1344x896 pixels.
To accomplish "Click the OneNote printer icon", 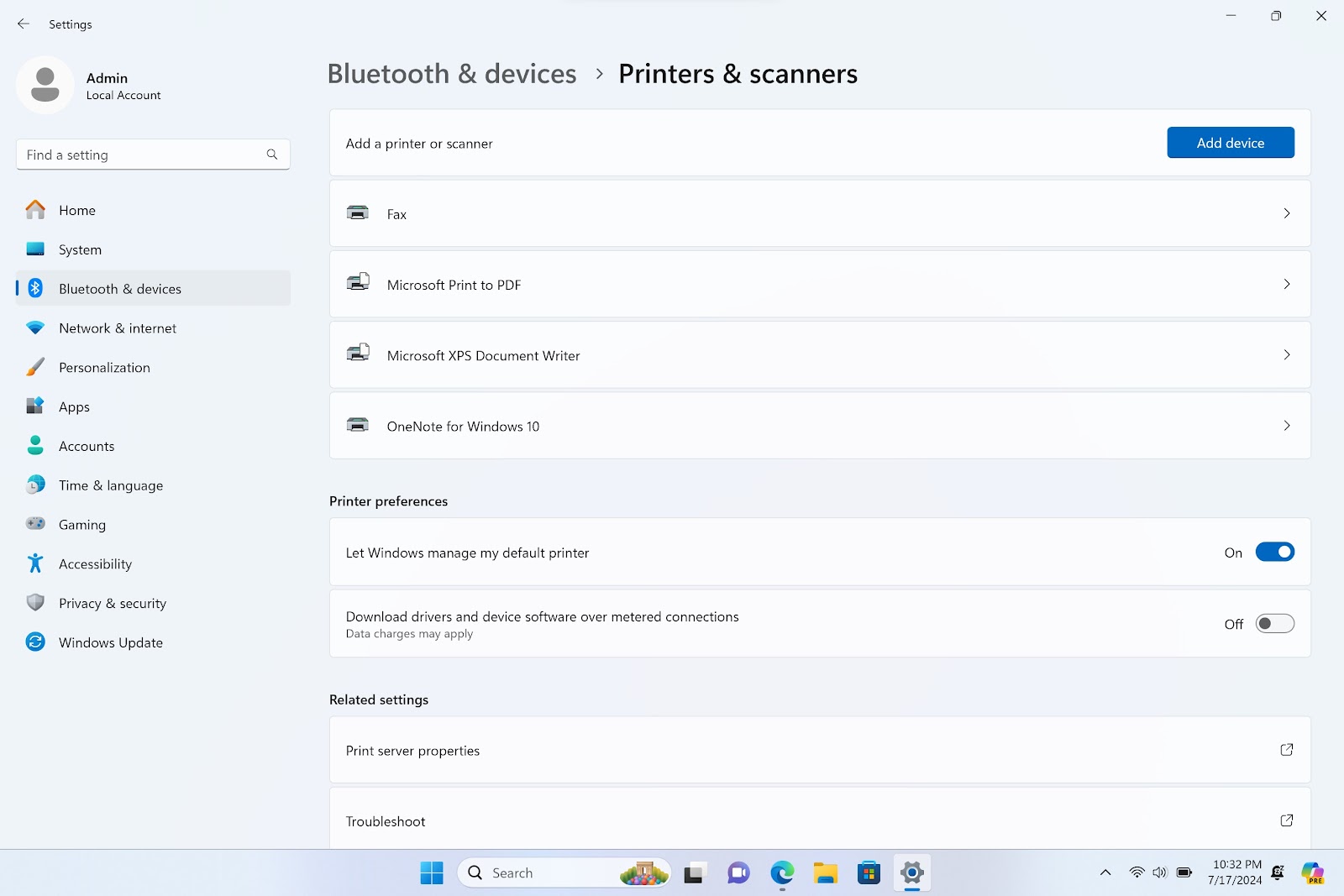I will pyautogui.click(x=358, y=425).
